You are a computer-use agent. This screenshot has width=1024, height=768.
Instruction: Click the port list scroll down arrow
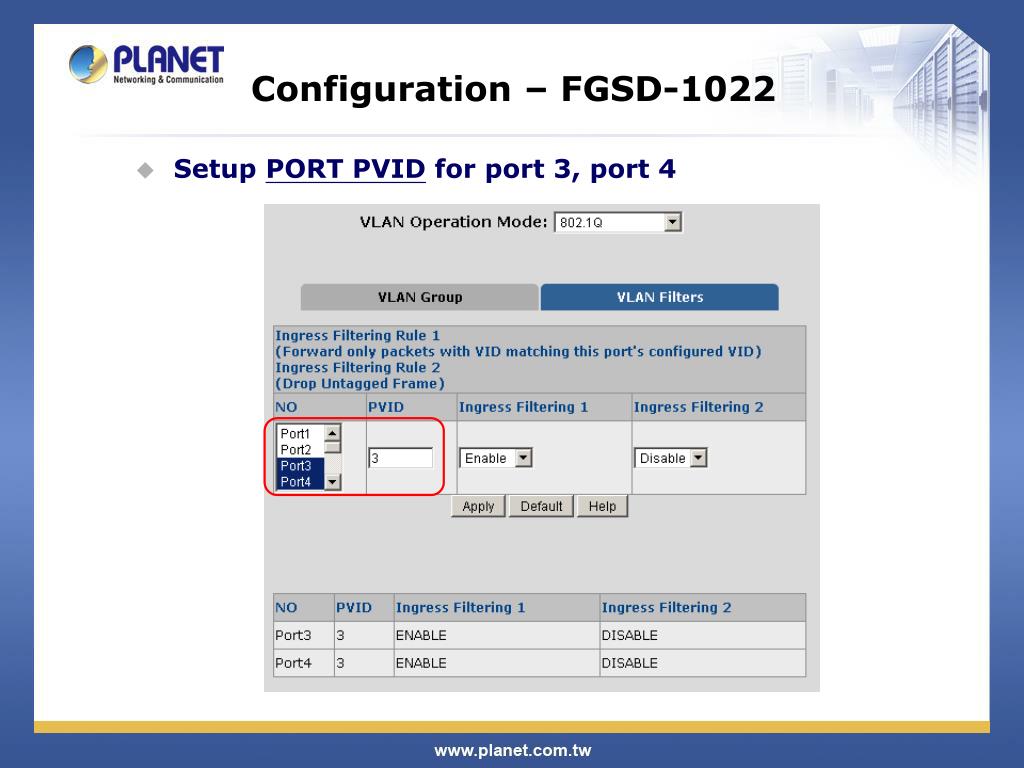click(x=332, y=482)
